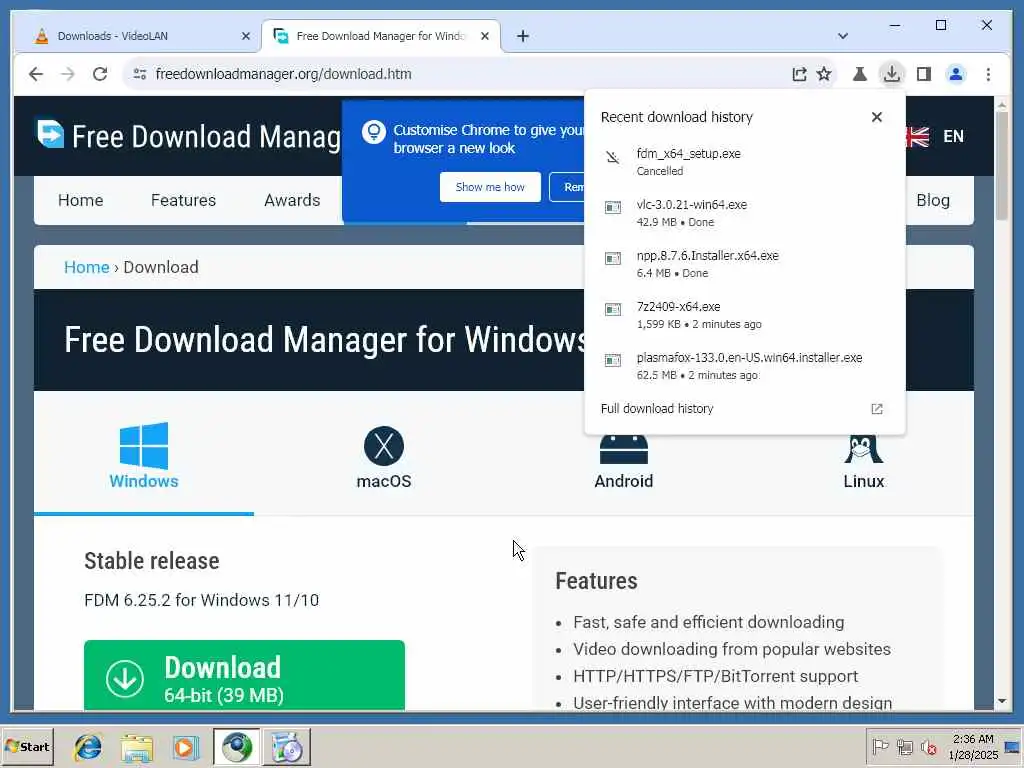Open Windows Explorer folder in taskbar
1024x768 pixels.
pyautogui.click(x=136, y=747)
